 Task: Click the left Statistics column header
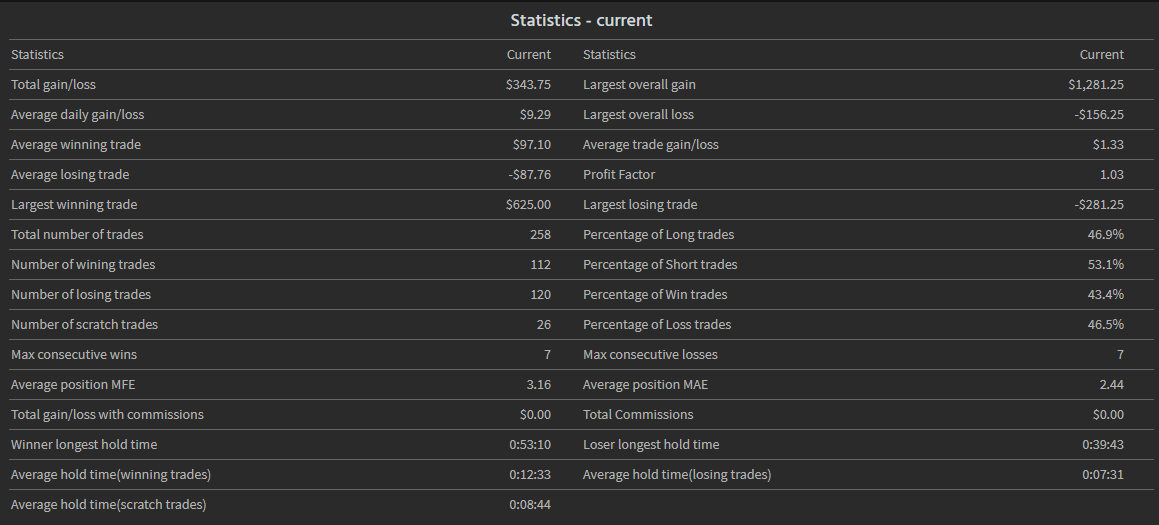click(x=37, y=55)
